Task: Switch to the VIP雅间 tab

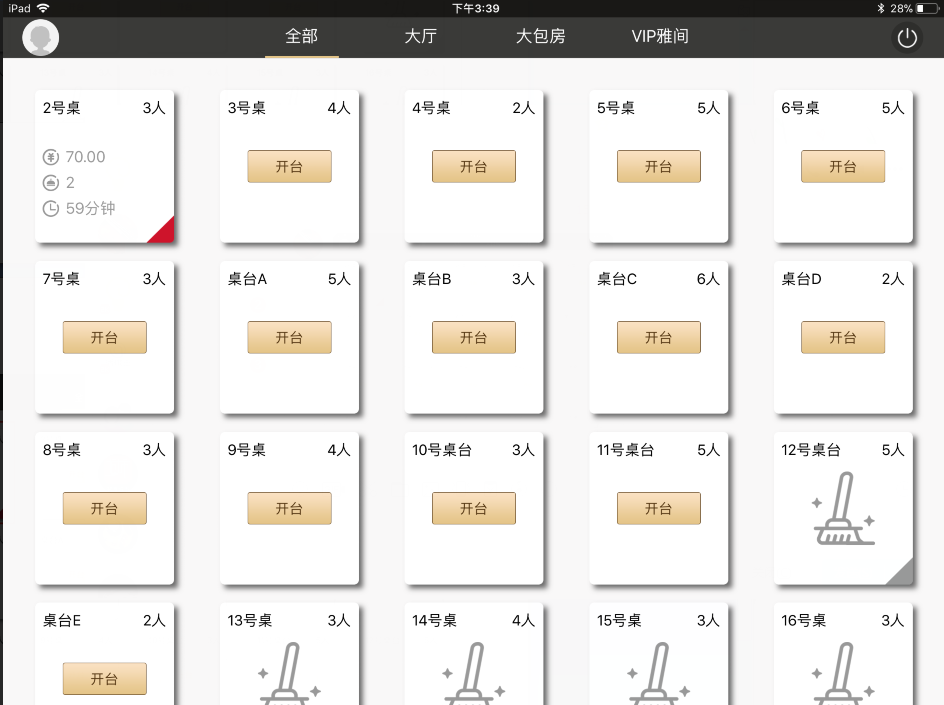Action: pos(660,36)
